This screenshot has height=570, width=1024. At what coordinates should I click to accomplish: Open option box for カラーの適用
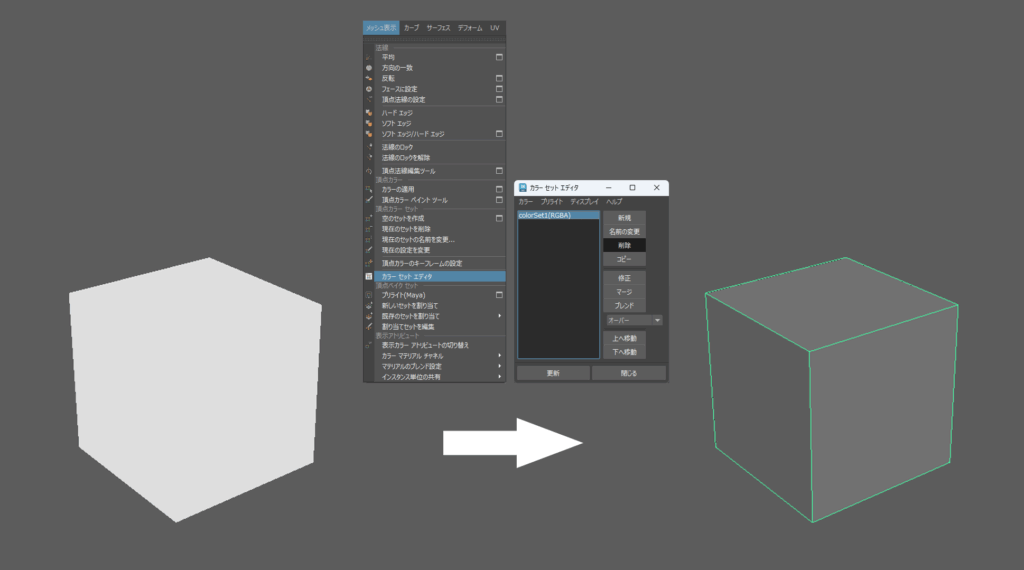coord(499,189)
